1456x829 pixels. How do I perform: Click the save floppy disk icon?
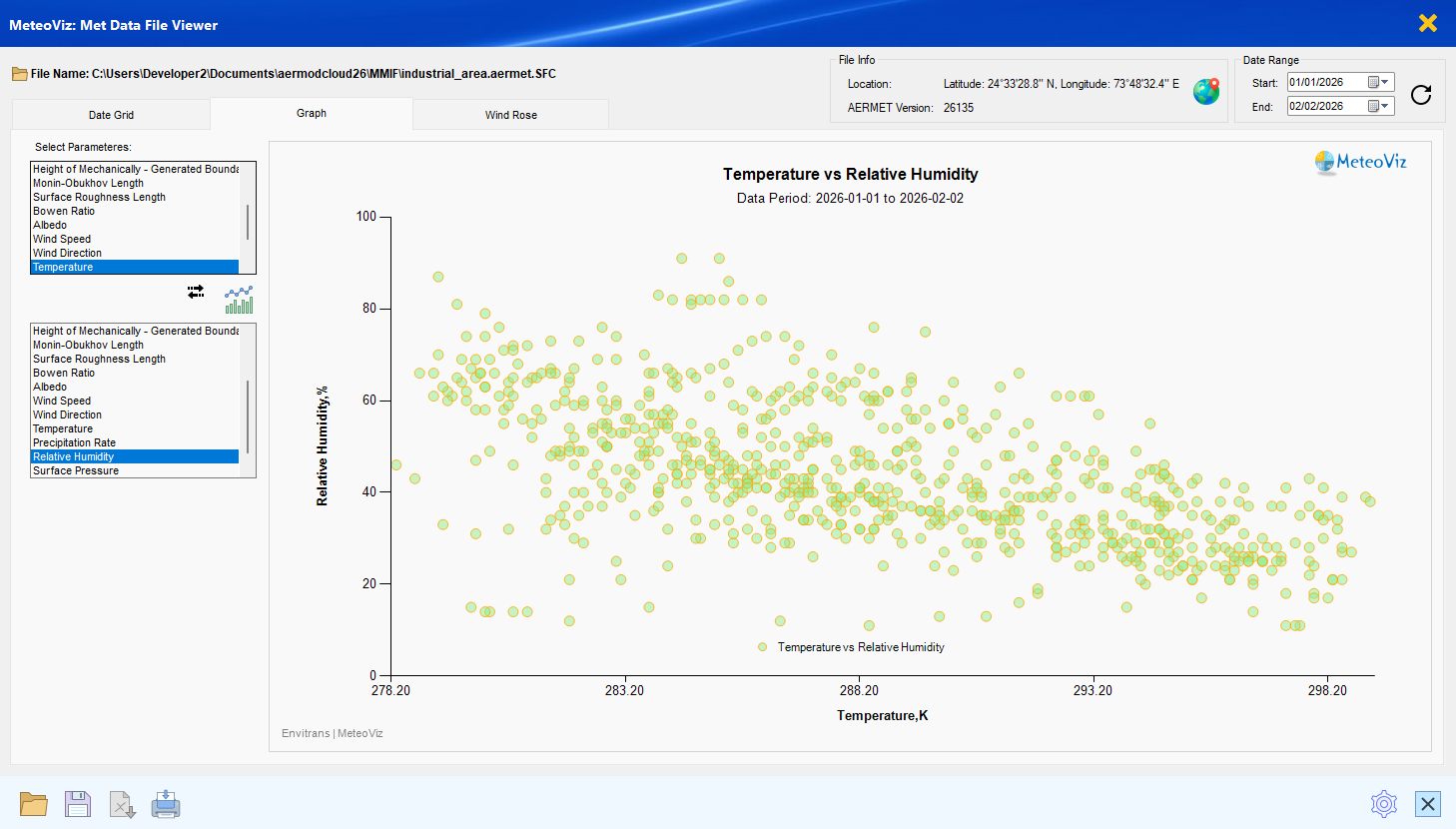point(78,804)
